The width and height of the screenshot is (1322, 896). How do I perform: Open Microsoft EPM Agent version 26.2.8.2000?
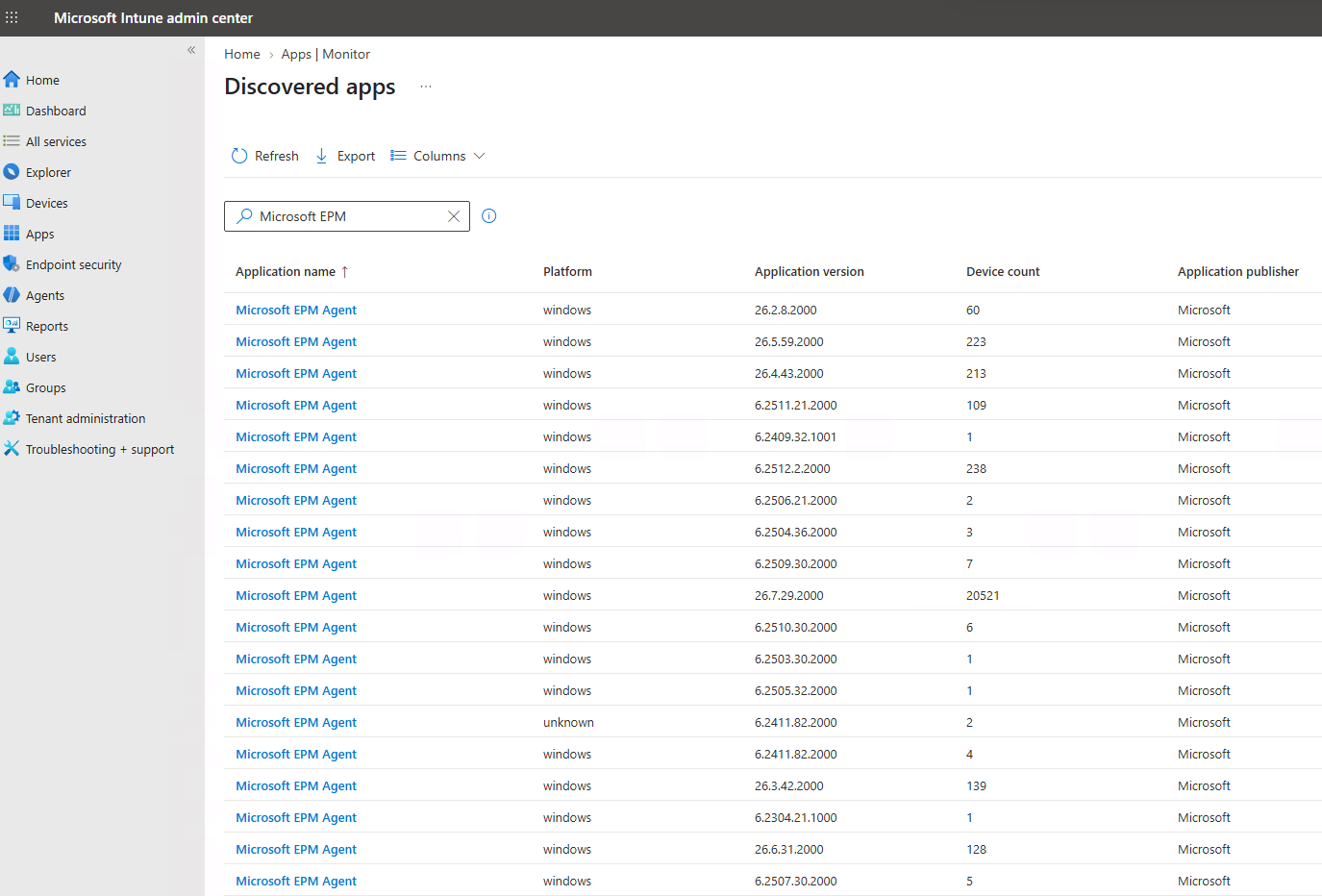tap(296, 311)
